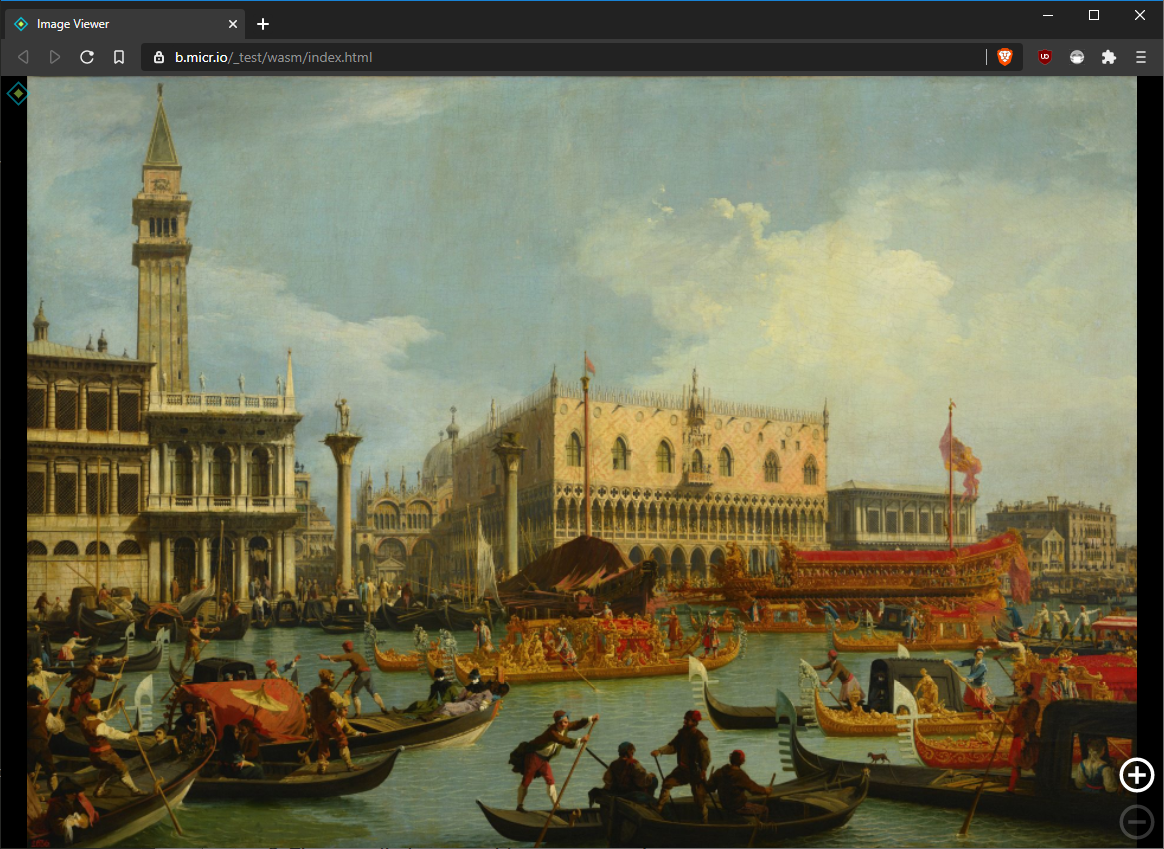Click the browser forward arrow

pos(55,57)
